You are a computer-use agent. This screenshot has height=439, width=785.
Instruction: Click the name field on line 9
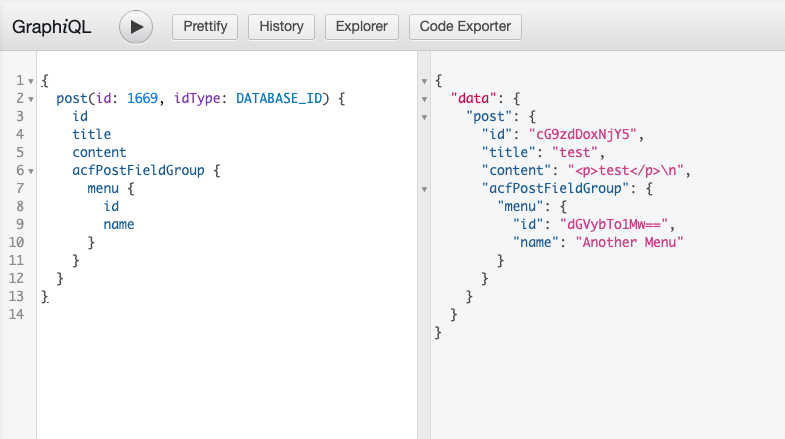pyautogui.click(x=119, y=224)
